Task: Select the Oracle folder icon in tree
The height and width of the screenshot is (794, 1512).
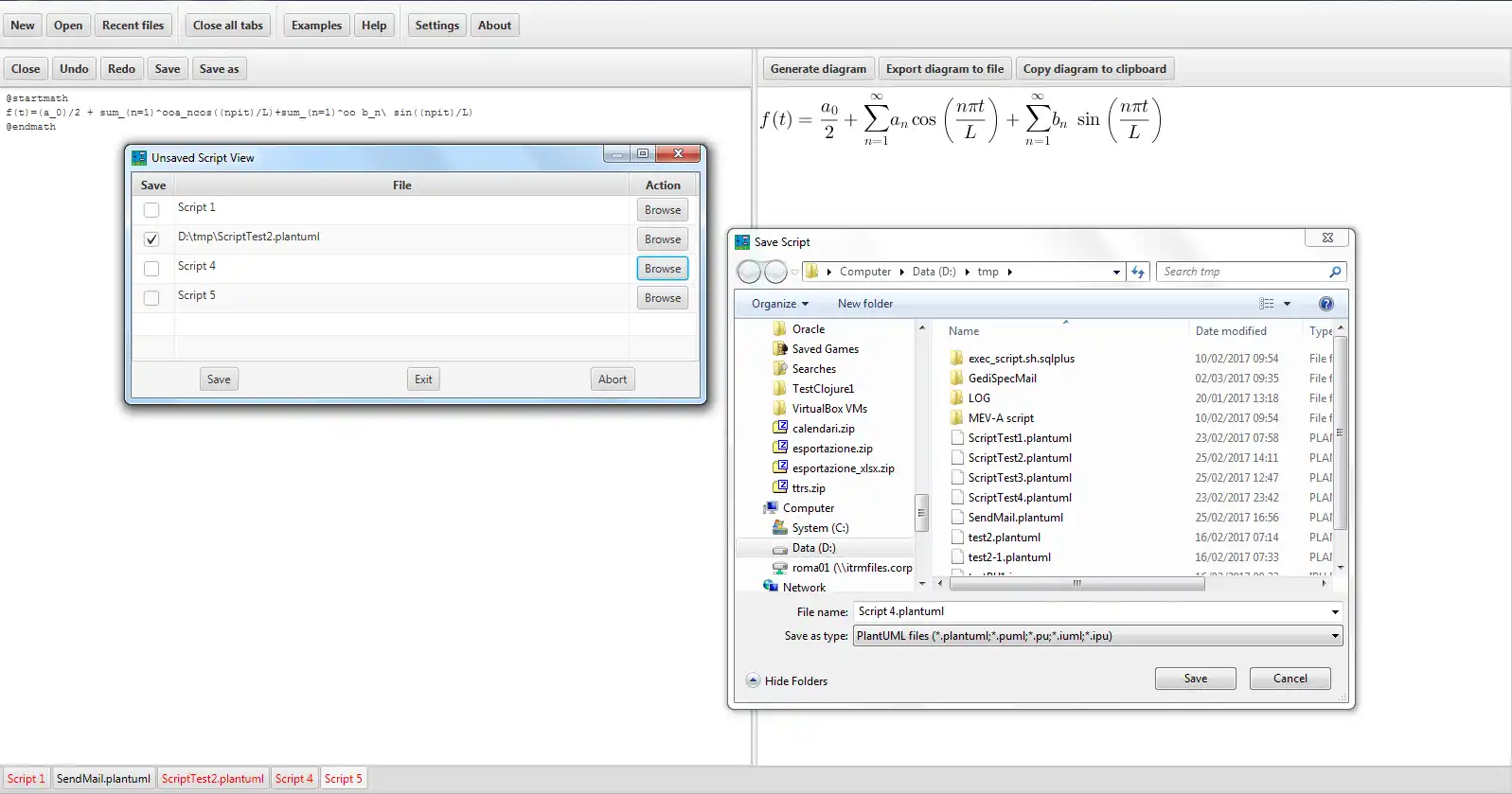Action: pyautogui.click(x=780, y=329)
